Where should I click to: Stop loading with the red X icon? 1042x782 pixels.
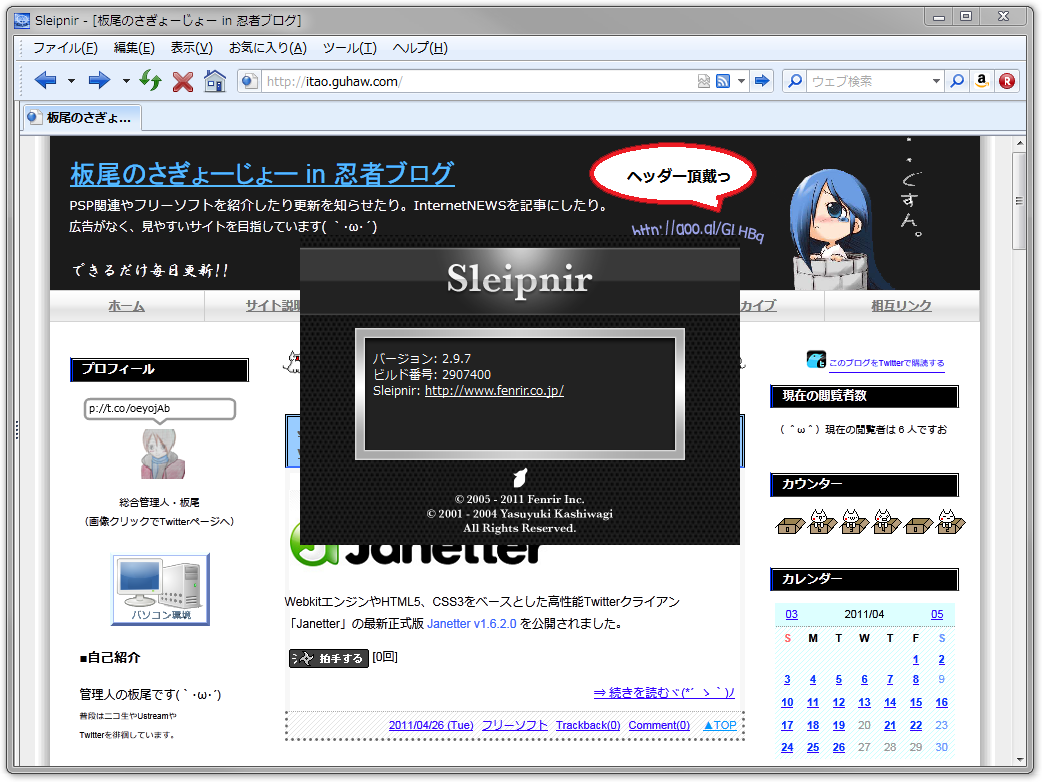pyautogui.click(x=183, y=82)
